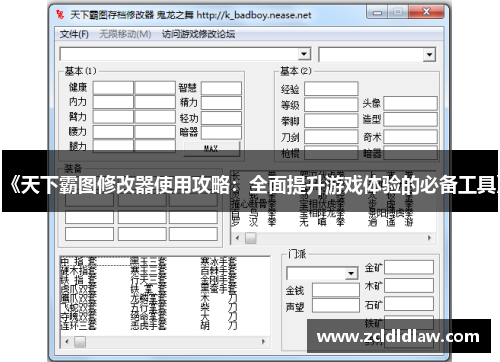Click the bottom-right 装备 slot field

pos(193,234)
